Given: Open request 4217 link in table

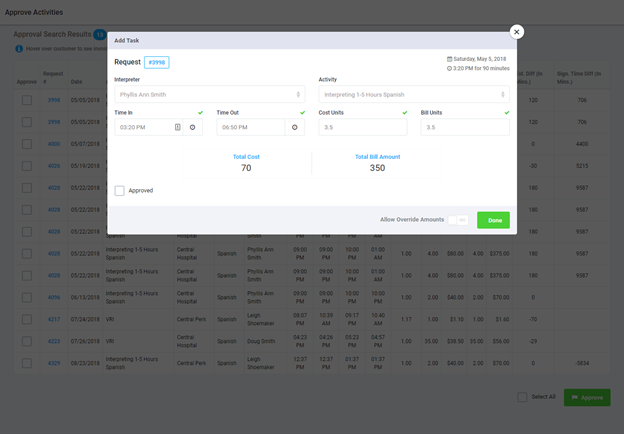Looking at the screenshot, I should click(x=54, y=319).
